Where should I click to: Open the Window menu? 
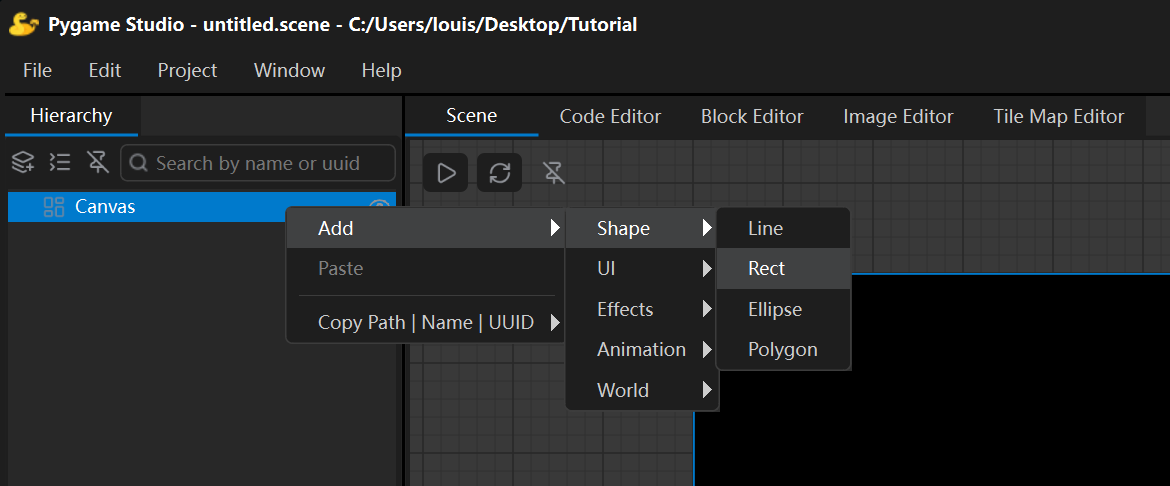click(290, 71)
